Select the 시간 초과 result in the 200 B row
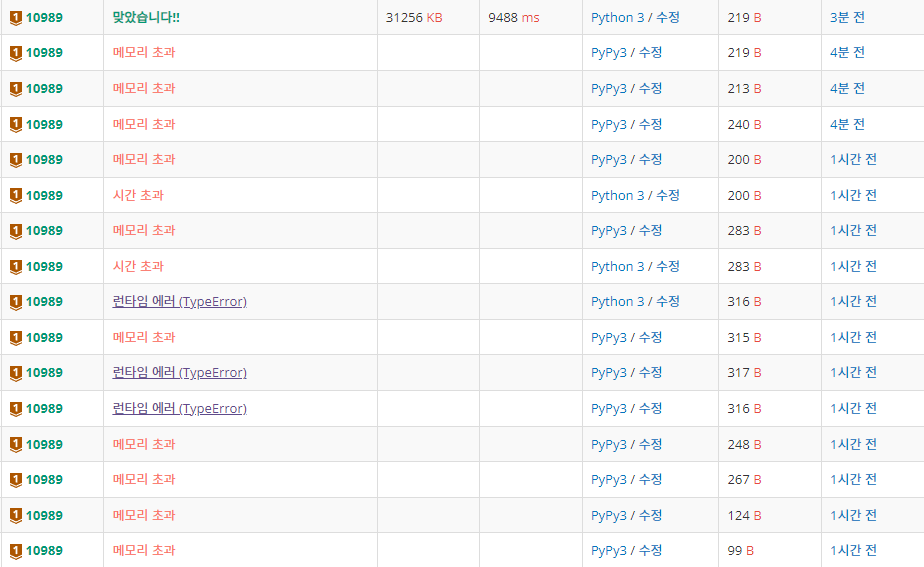 pos(138,196)
